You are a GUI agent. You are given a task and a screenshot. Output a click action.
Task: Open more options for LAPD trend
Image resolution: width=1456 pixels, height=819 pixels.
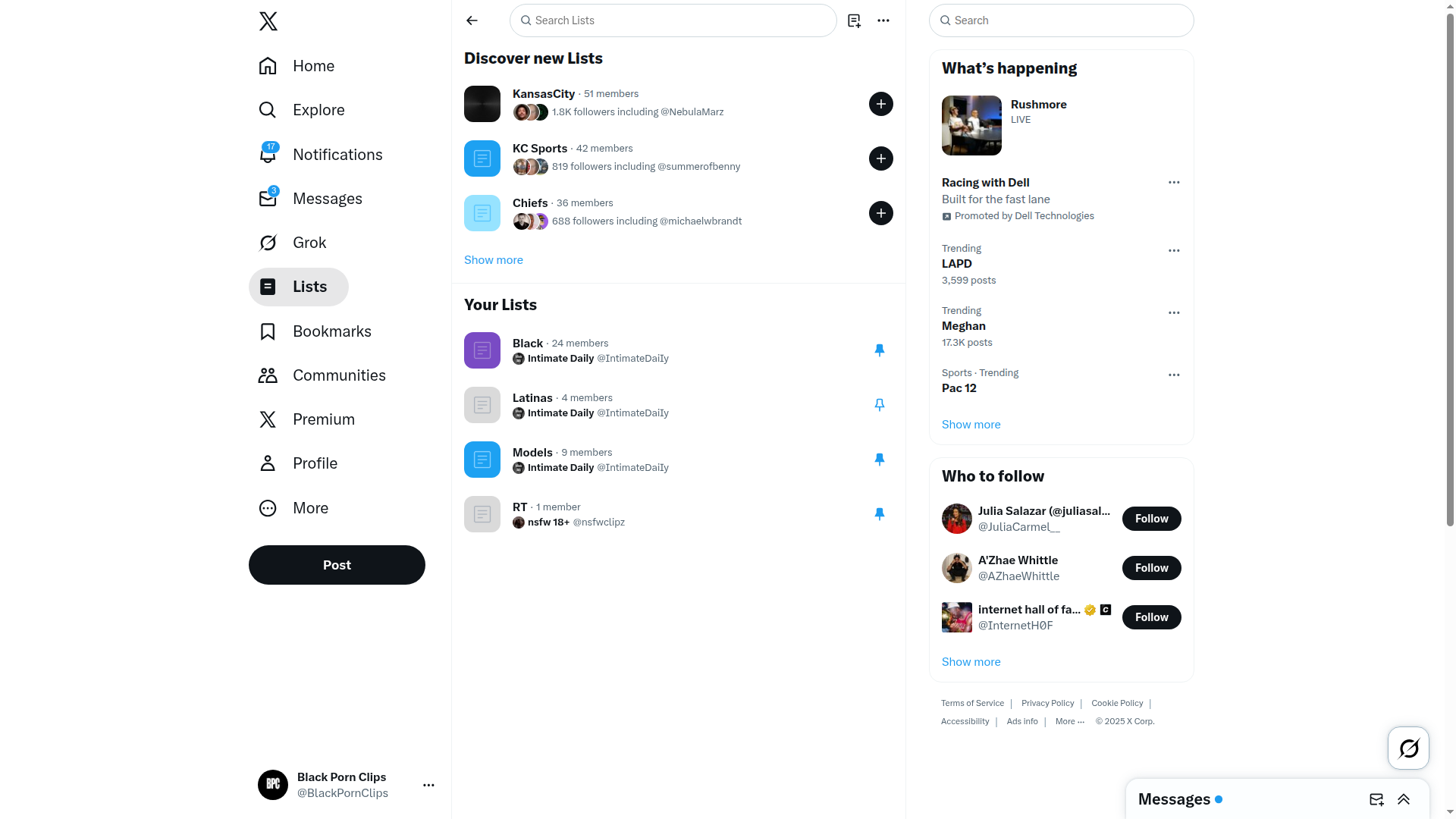1174,250
